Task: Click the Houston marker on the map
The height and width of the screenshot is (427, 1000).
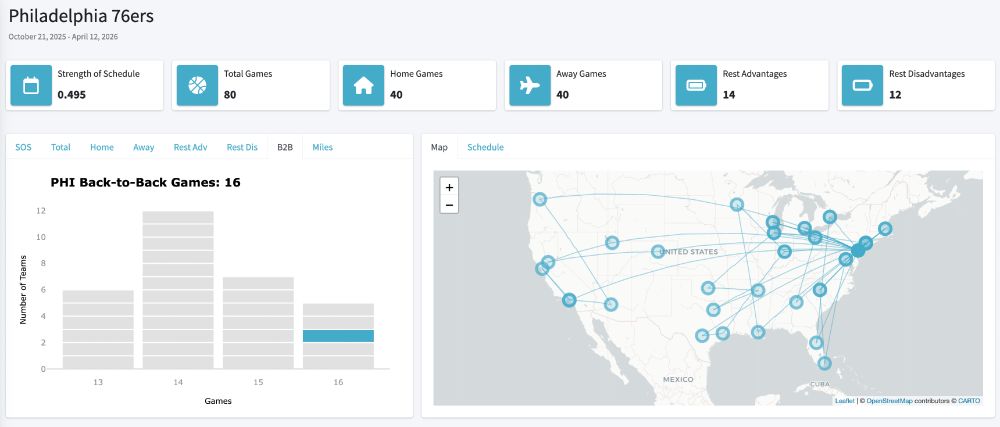Action: 722,333
